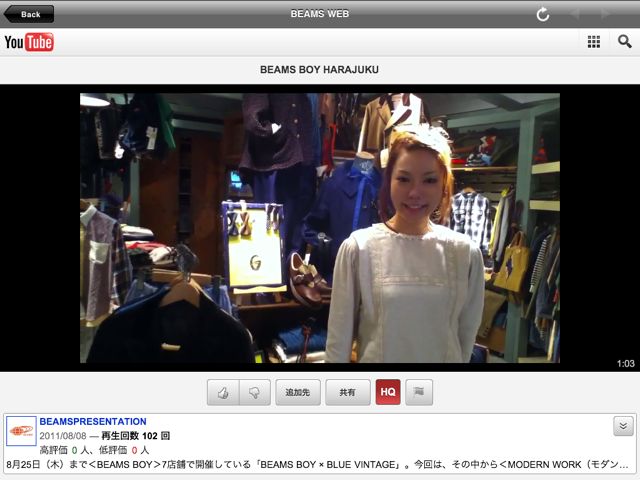Like the video with thumbs up
The width and height of the screenshot is (640, 480).
tap(223, 392)
